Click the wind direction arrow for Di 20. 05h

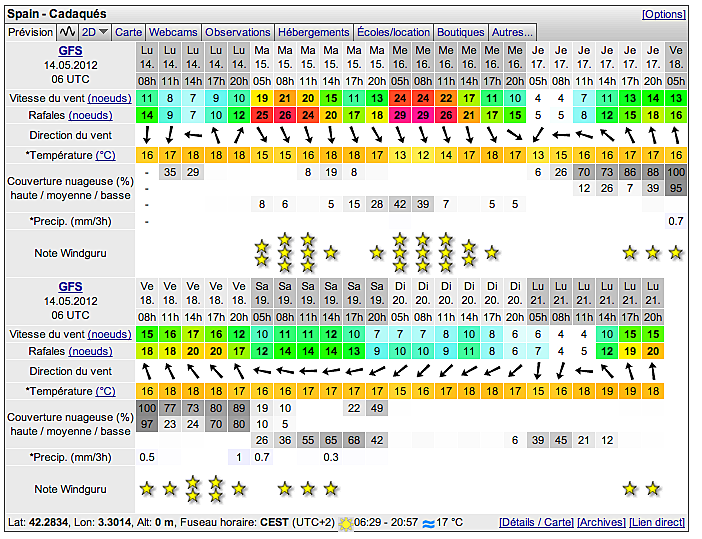[400, 371]
